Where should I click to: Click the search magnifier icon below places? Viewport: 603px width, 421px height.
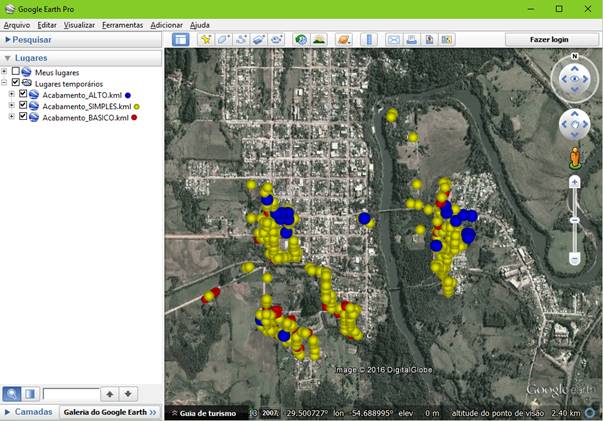pyautogui.click(x=12, y=394)
